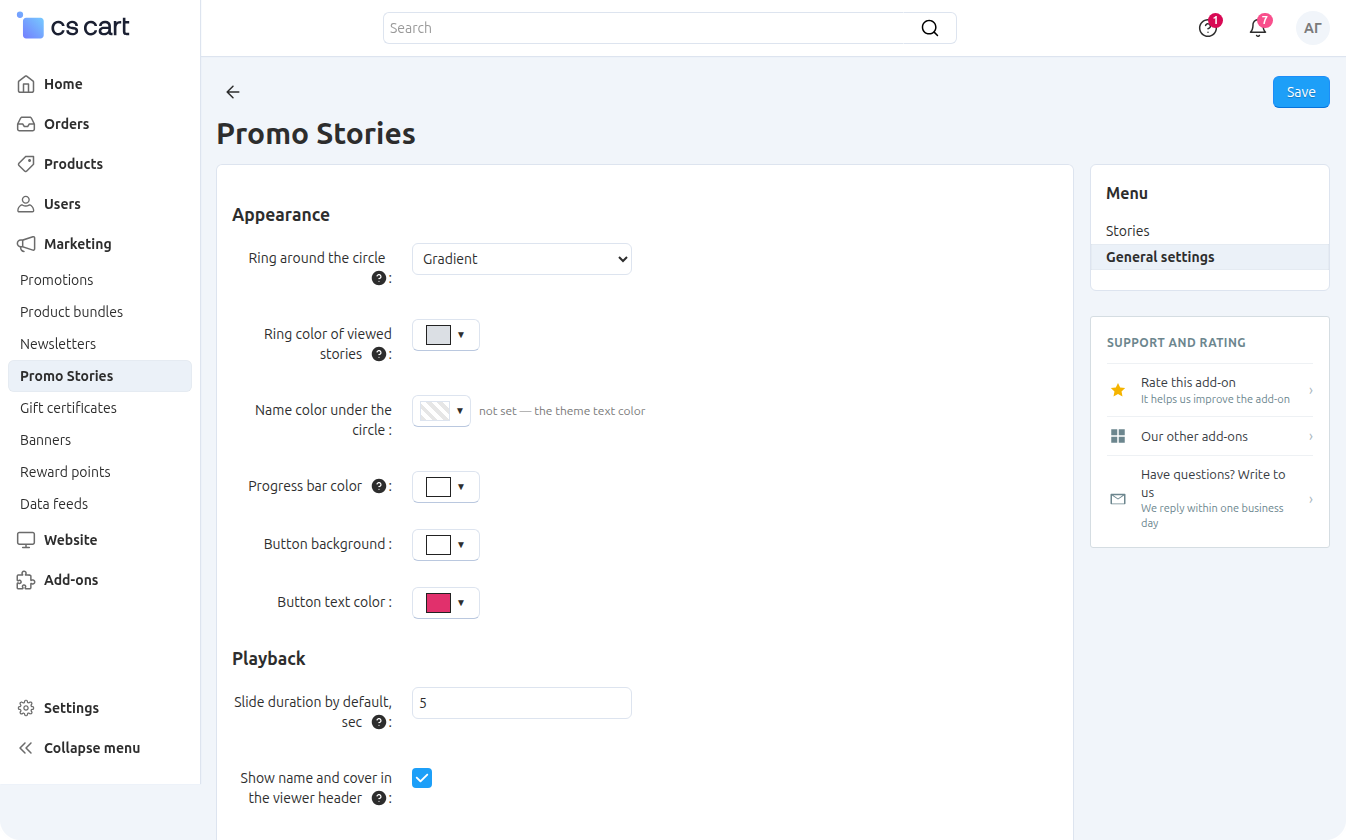Click the pink Button text color swatch
Screen dimensions: 1346x840
[x=438, y=603]
